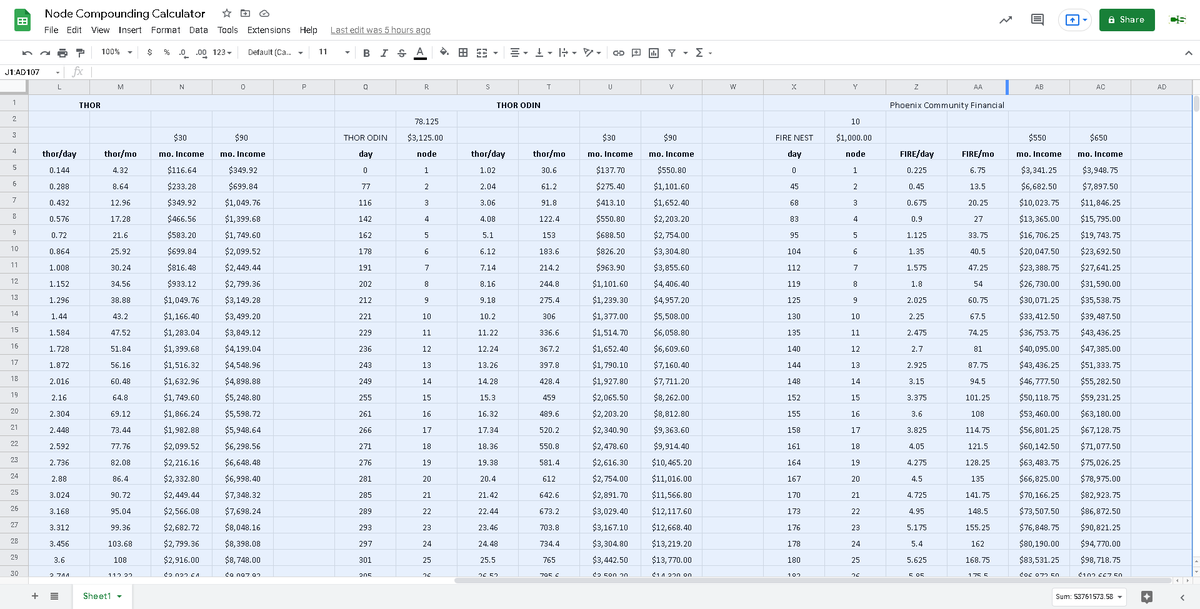Open the font family dropdown

[x=274, y=52]
